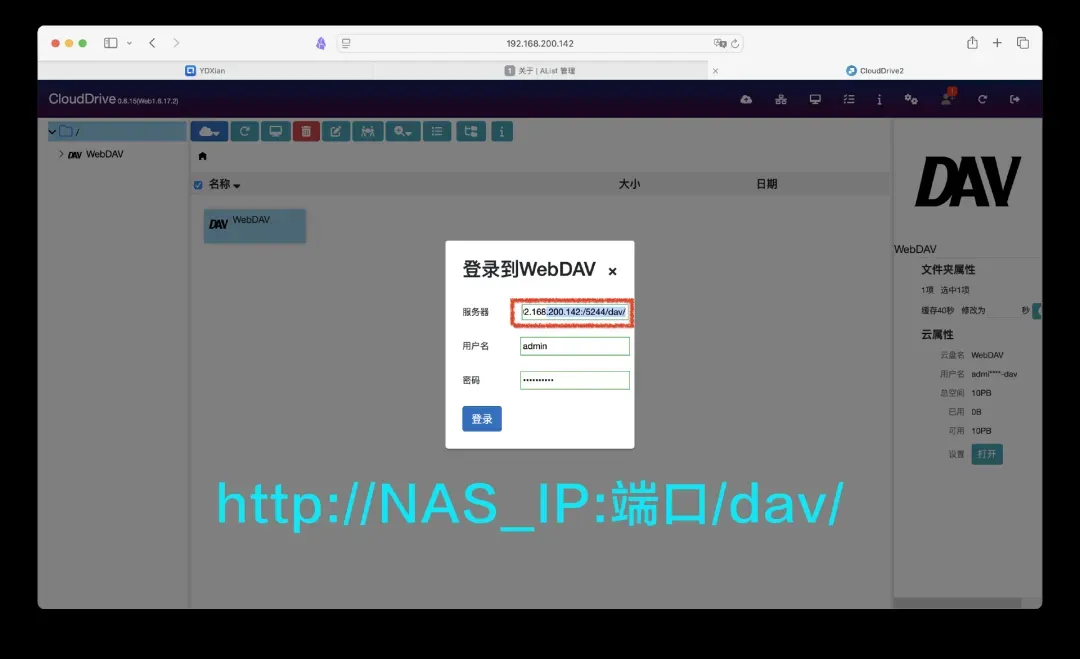Click the home breadcrumb icon
Screen dimensions: 1080x659
pyautogui.click(x=202, y=156)
